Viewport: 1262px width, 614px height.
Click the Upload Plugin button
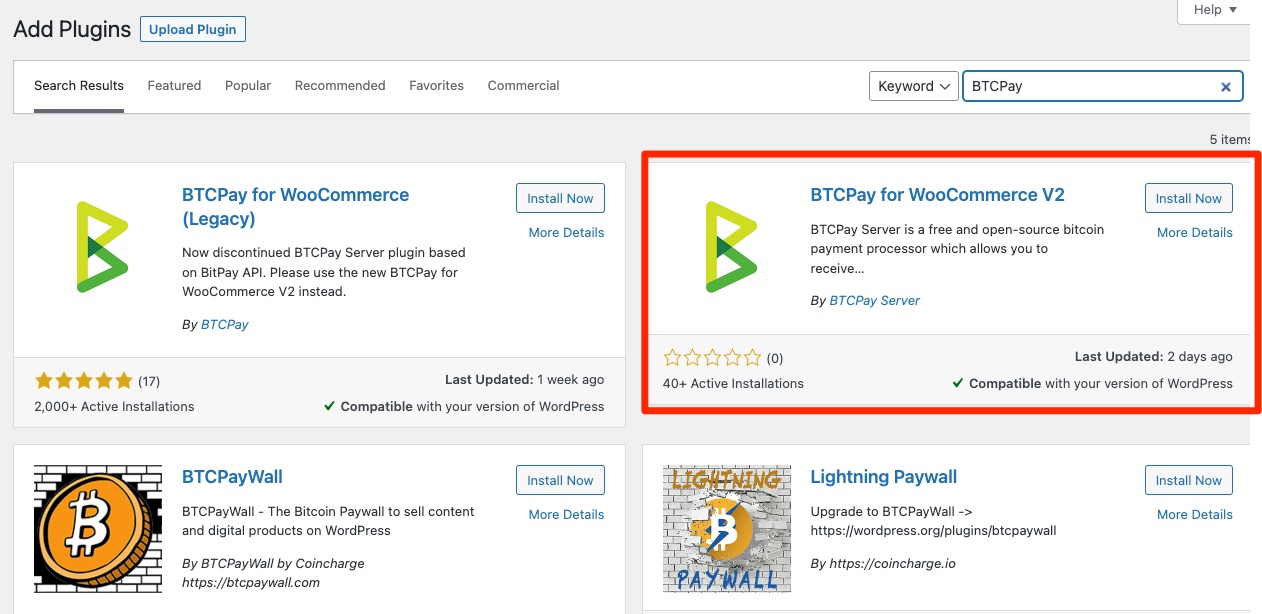(x=193, y=30)
